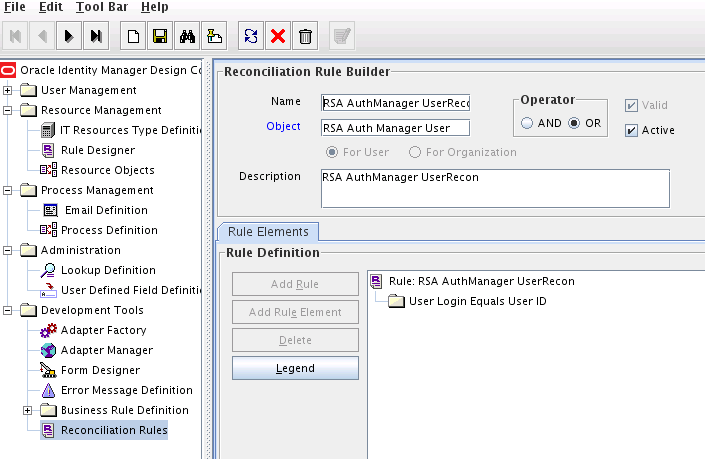The height and width of the screenshot is (459, 705).
Task: Click the Resource Objects icon
Action: 48,170
